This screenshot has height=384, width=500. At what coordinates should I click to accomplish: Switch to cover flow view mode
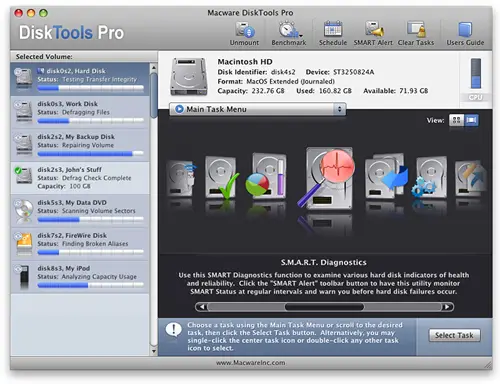tap(471, 120)
